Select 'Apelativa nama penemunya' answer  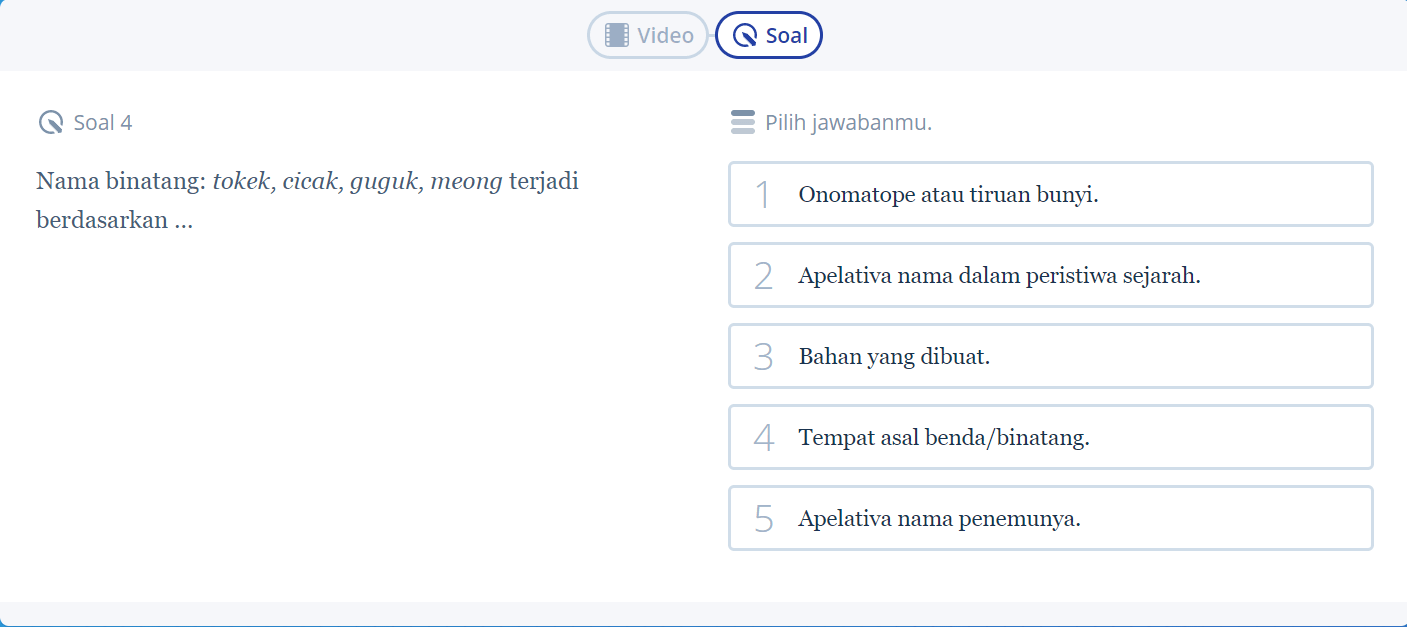pos(1050,518)
